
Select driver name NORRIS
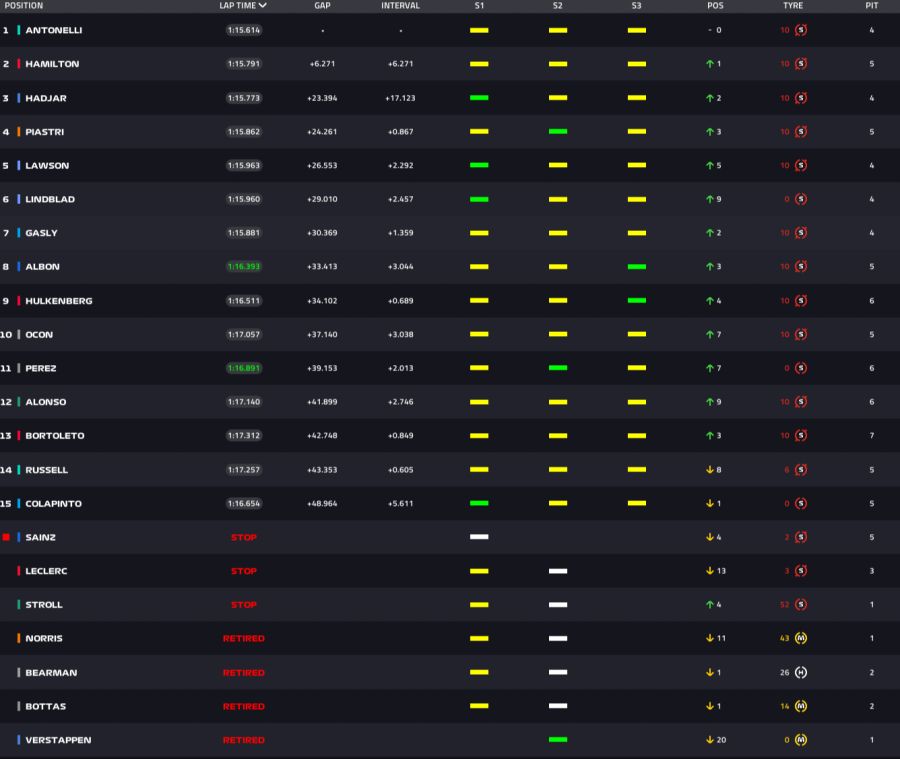44,638
